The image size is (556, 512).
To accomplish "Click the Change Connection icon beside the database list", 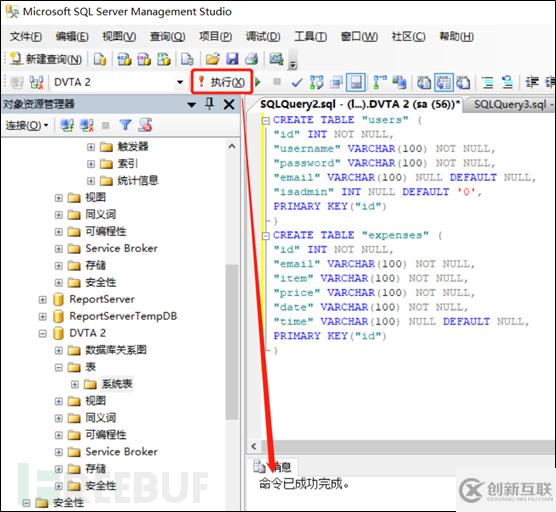I will click(x=36, y=83).
